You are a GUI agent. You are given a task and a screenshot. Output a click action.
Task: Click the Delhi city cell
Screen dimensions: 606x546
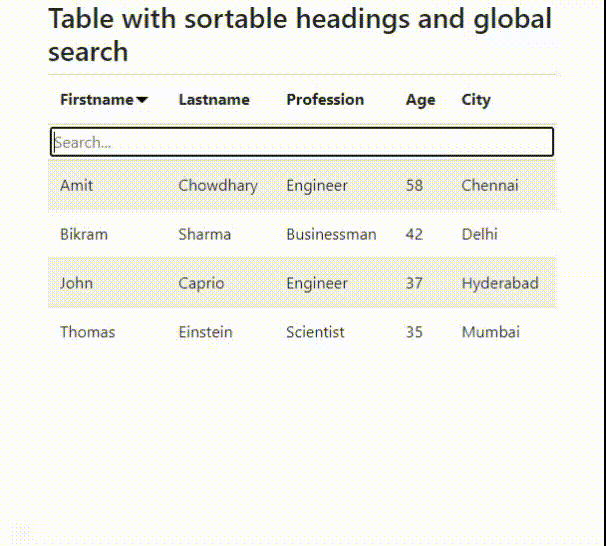pyautogui.click(x=479, y=234)
